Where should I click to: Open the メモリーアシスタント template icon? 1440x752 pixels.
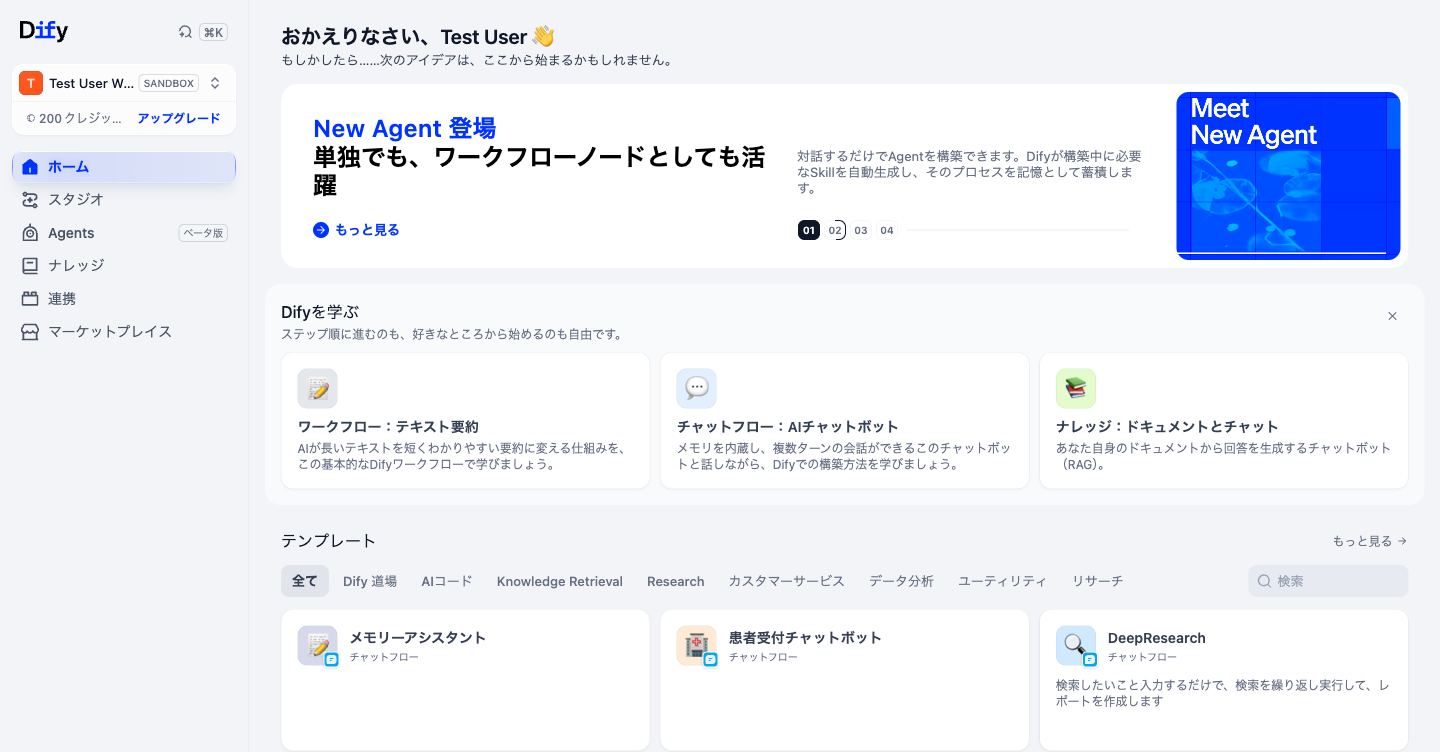pyautogui.click(x=318, y=646)
